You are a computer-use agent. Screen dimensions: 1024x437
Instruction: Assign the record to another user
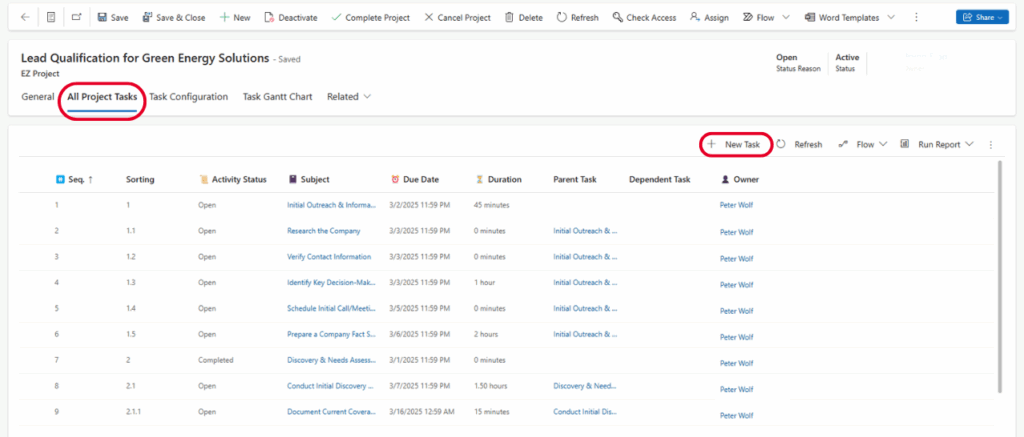[x=709, y=17]
